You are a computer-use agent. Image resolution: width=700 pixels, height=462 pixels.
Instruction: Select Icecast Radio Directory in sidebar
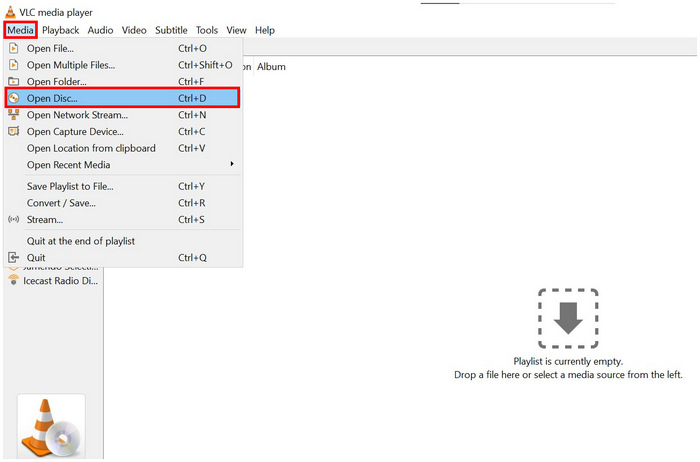click(x=58, y=281)
